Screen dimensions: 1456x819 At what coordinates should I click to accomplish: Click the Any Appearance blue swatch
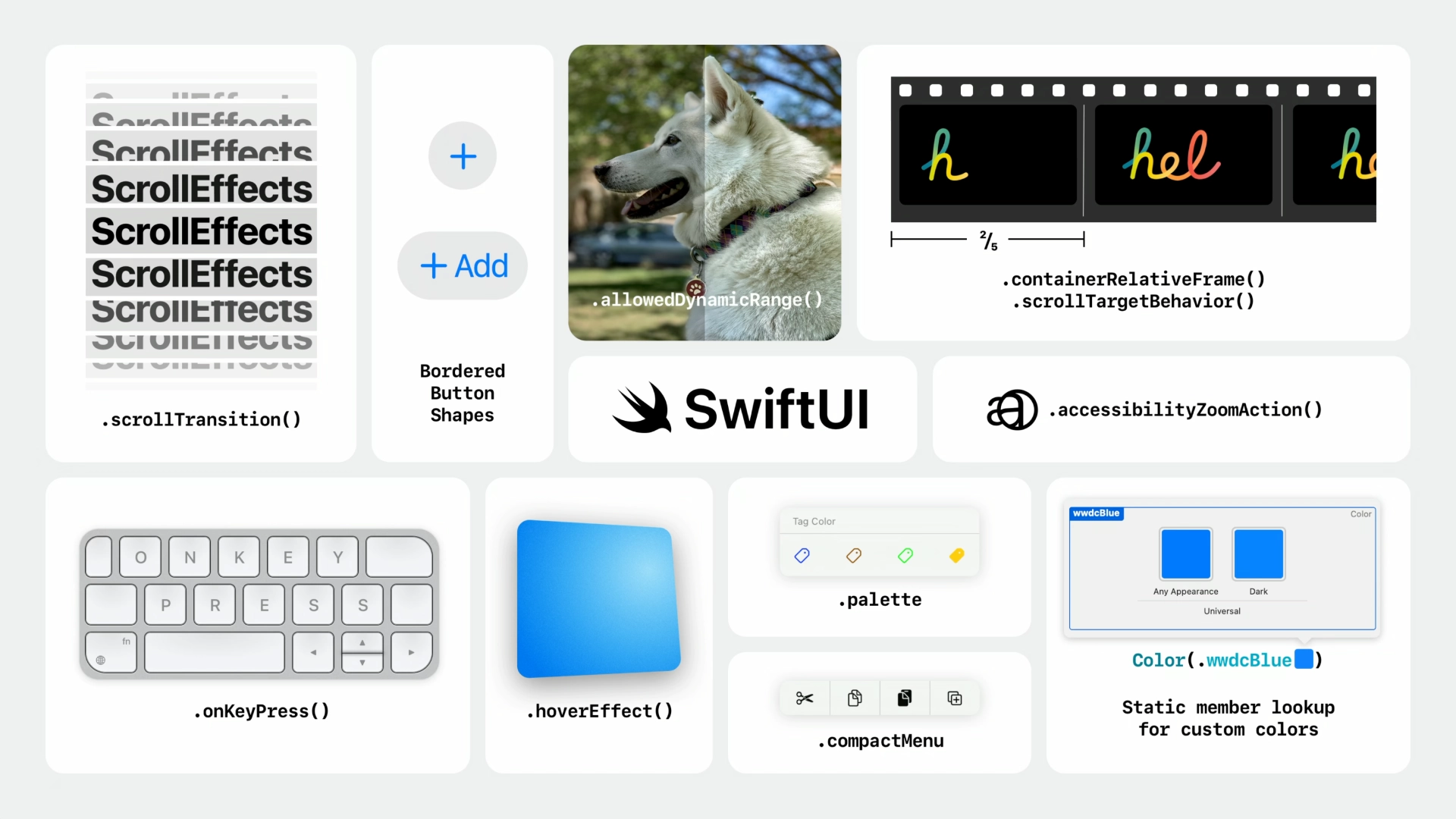pyautogui.click(x=1186, y=554)
